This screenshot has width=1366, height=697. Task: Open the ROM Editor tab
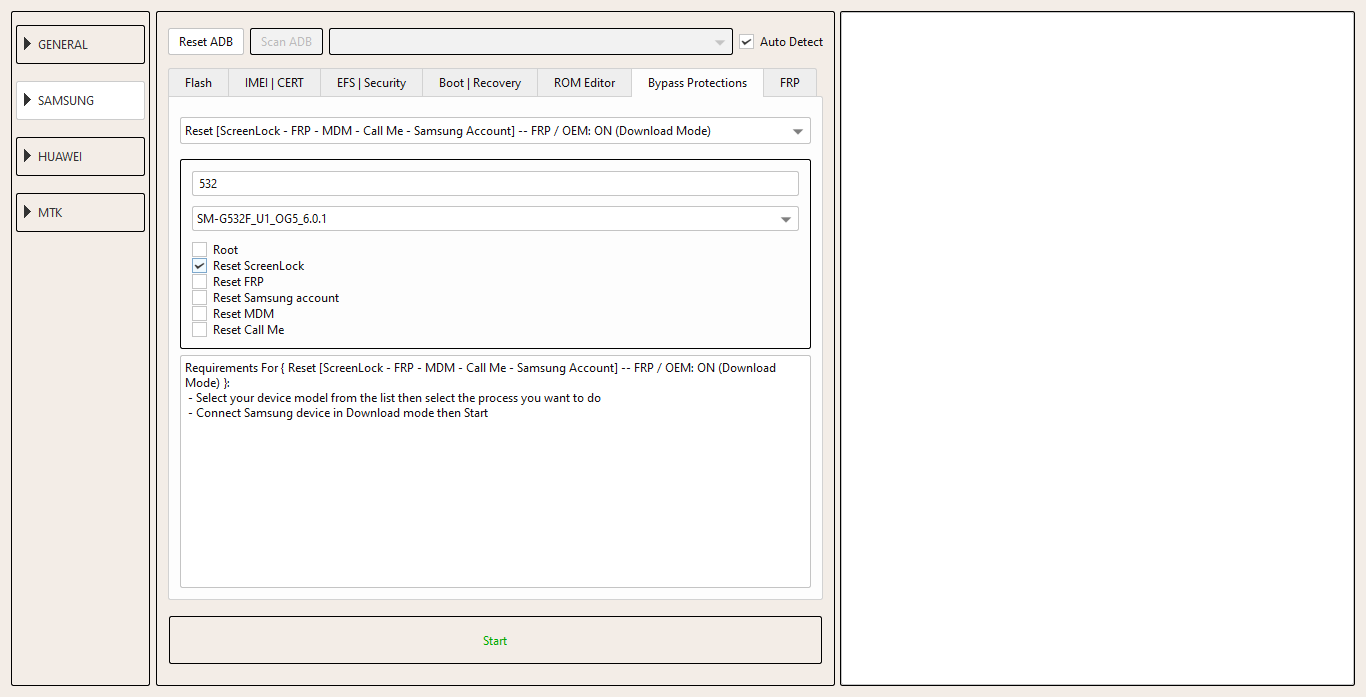(585, 83)
